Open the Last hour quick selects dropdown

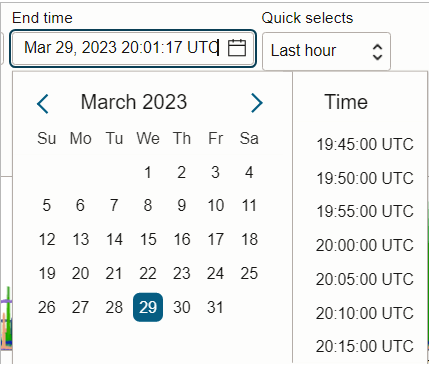[326, 51]
